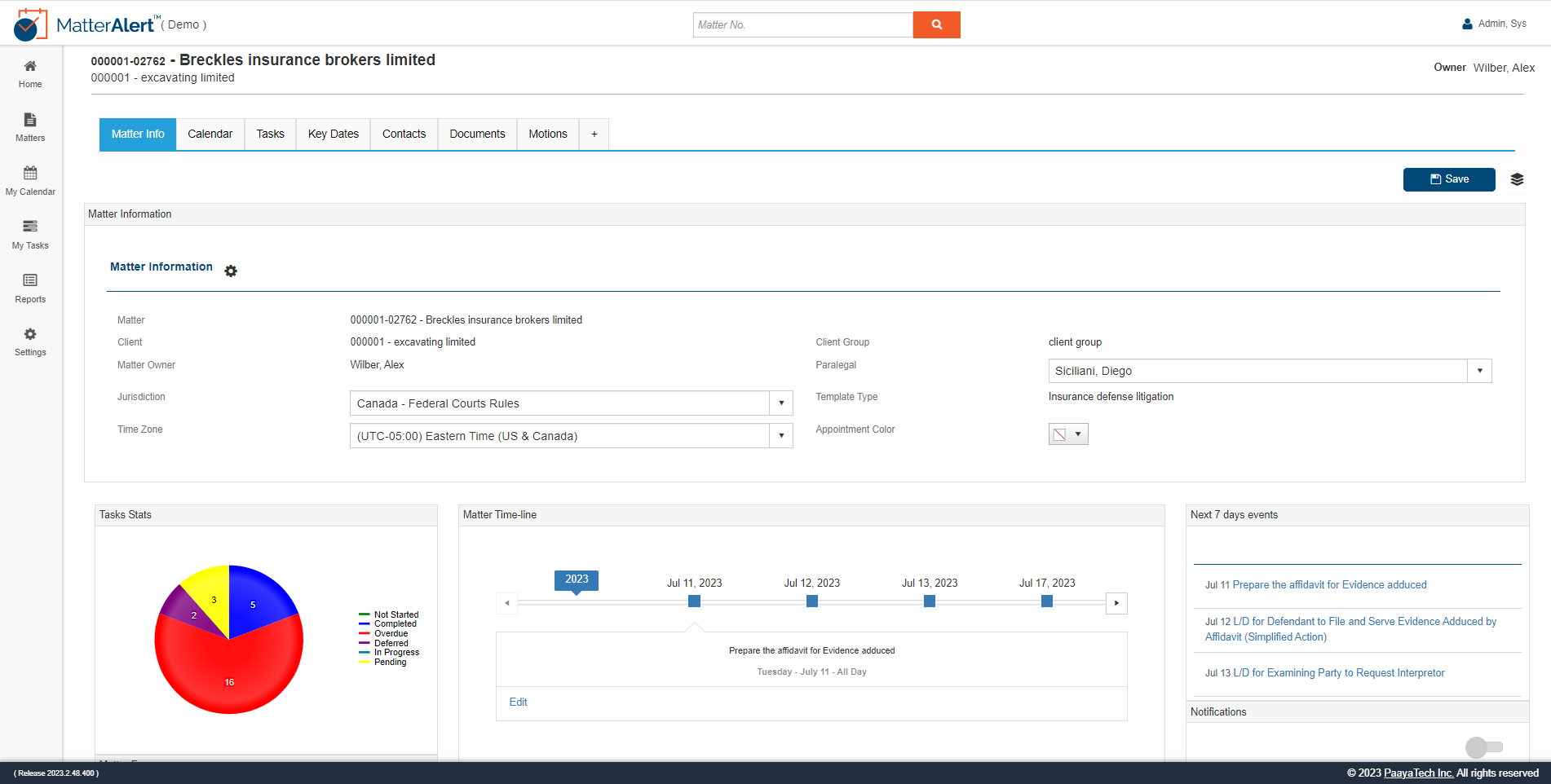Toggle the Notifications switch
The height and width of the screenshot is (784, 1551).
1484,747
